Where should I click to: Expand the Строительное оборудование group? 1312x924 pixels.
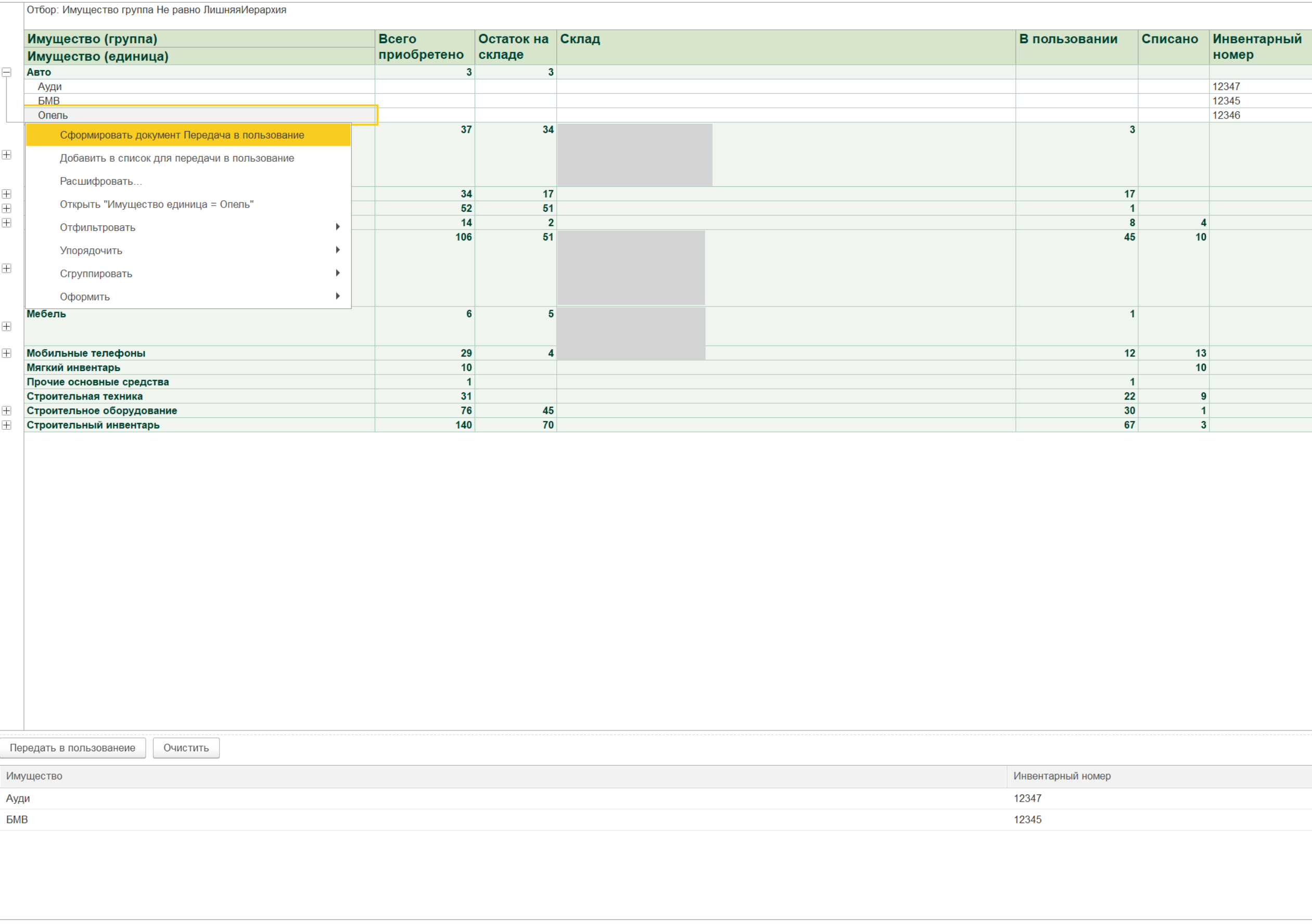7,411
